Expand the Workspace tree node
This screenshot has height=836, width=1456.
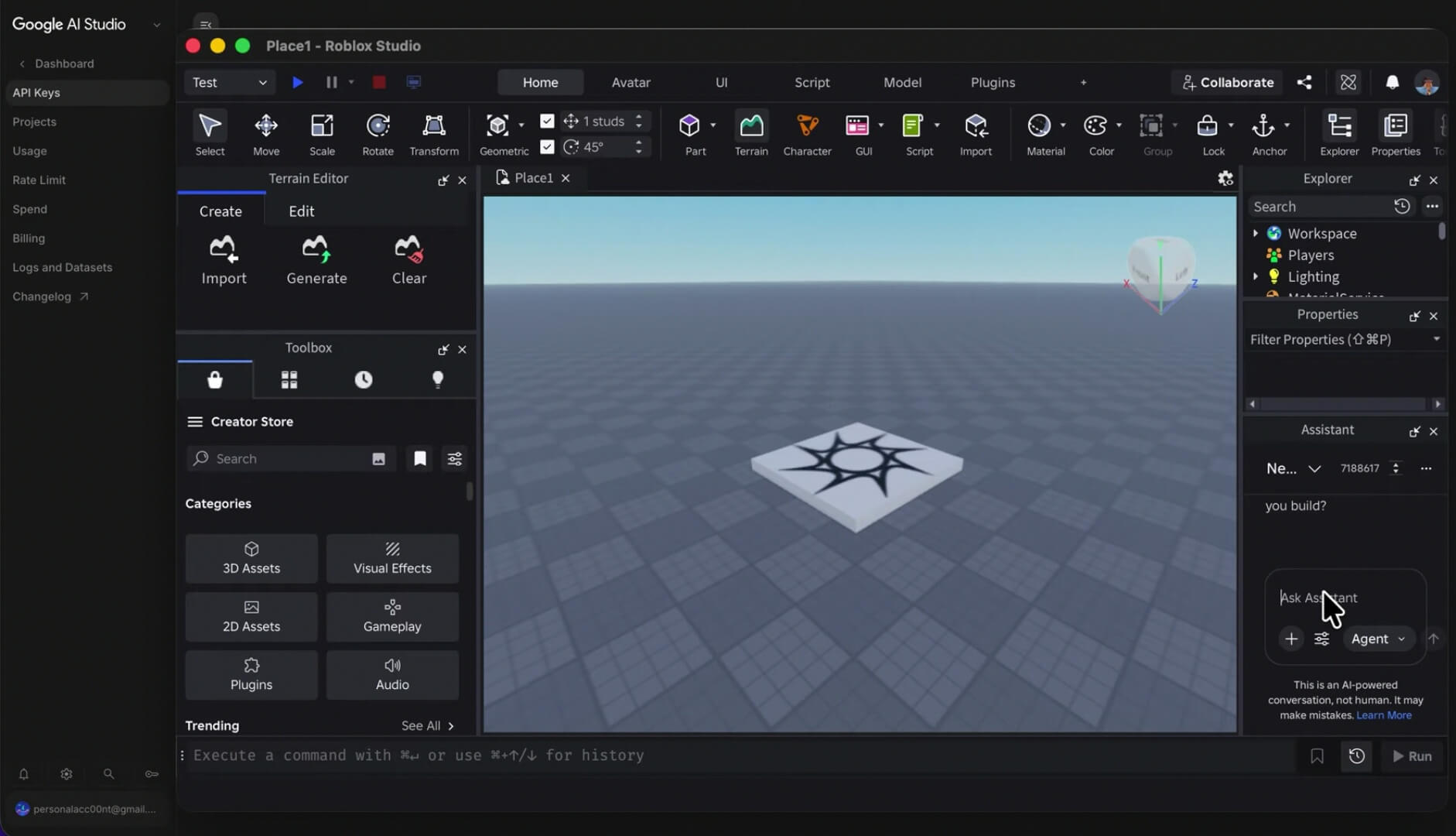1255,233
